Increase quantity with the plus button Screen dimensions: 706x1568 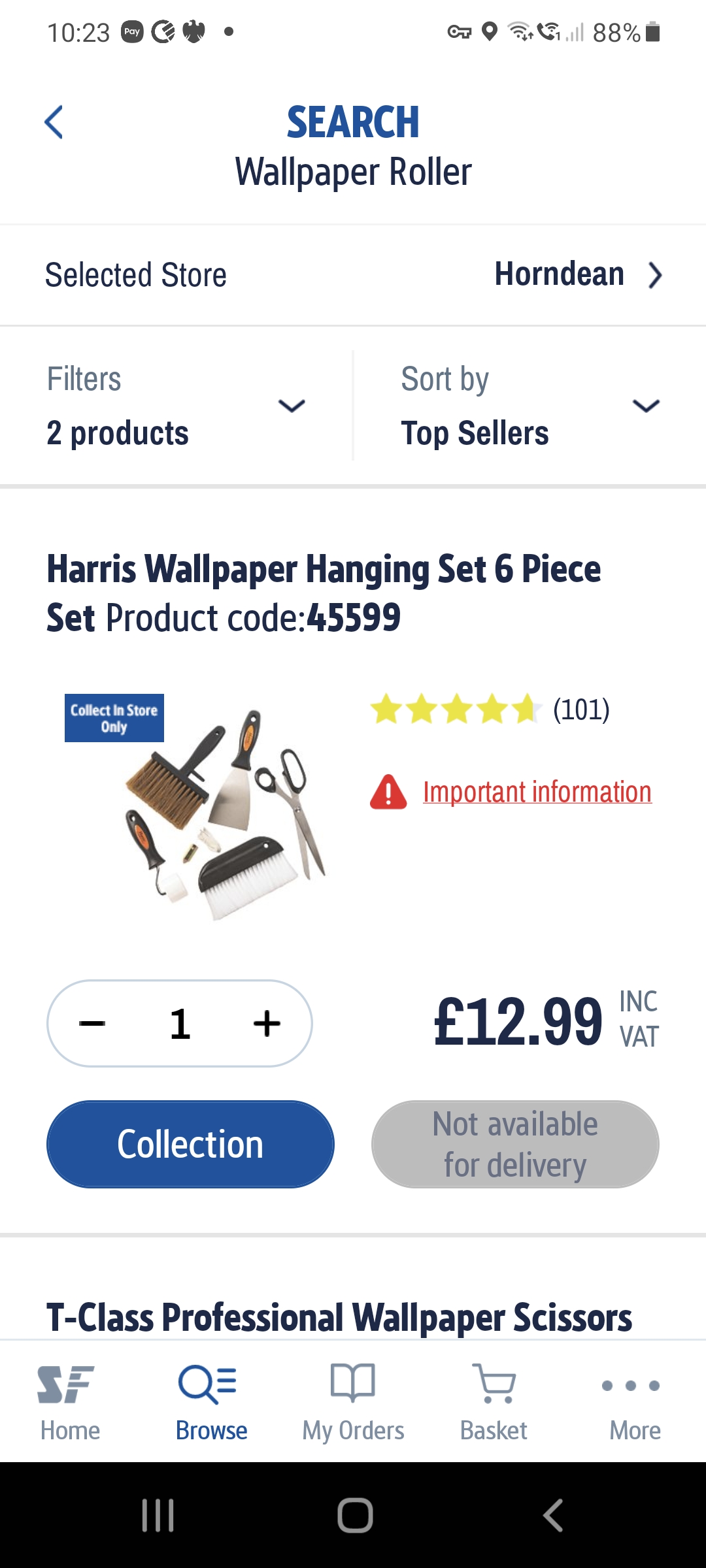(x=267, y=1023)
